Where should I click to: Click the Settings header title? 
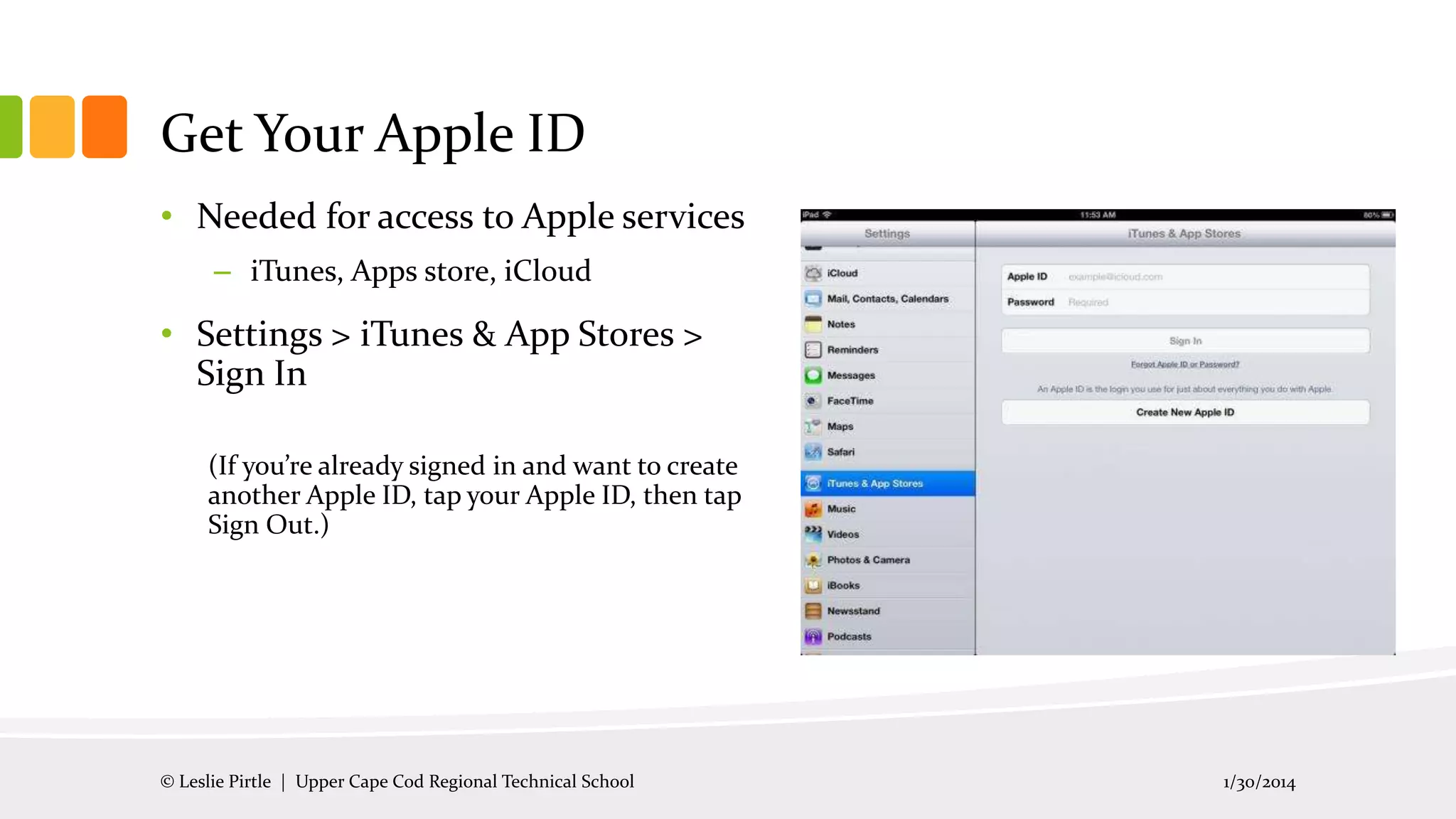tap(887, 233)
